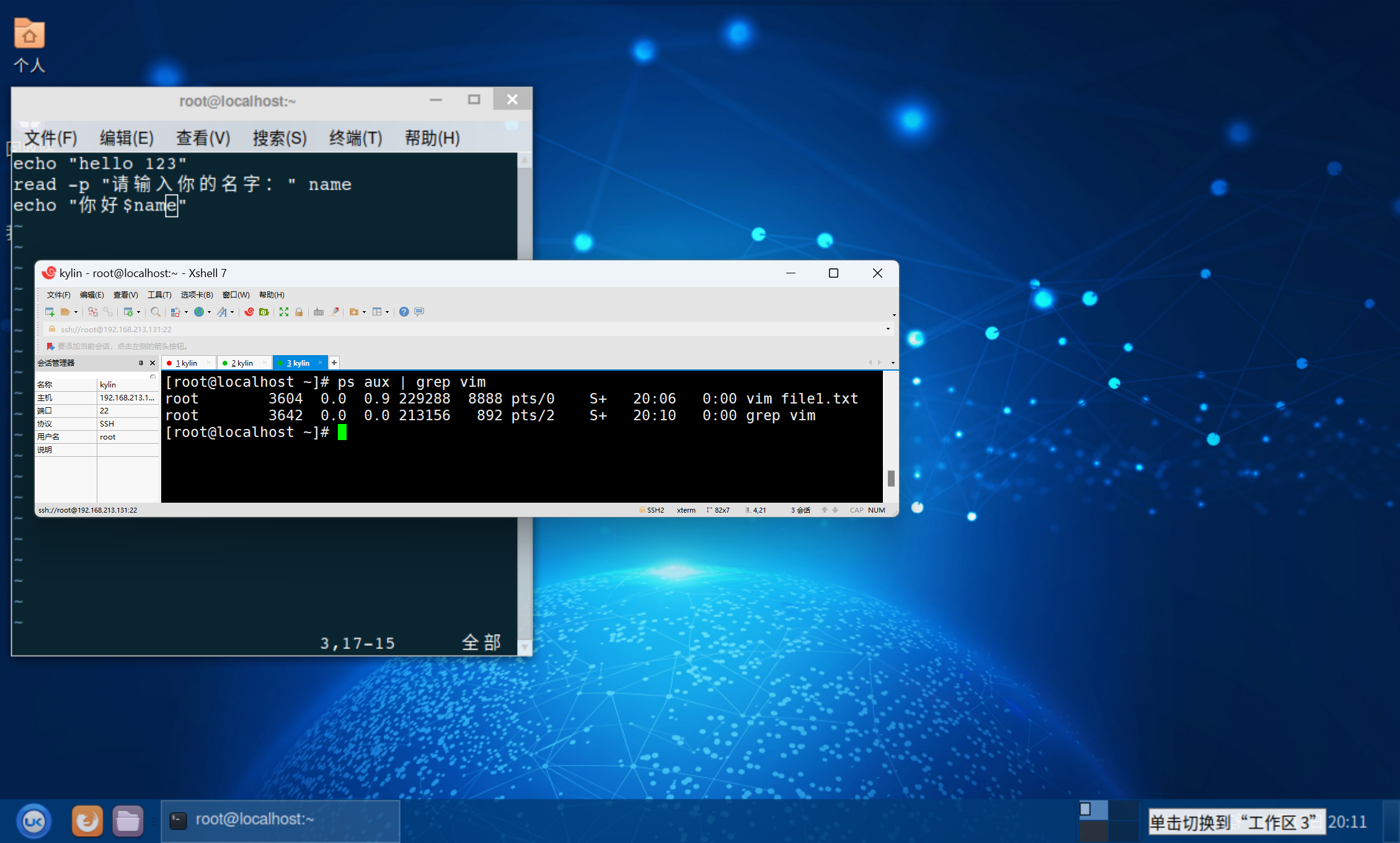Open Xshell 选项卡(B) menu
This screenshot has height=843, width=1400.
click(x=197, y=295)
